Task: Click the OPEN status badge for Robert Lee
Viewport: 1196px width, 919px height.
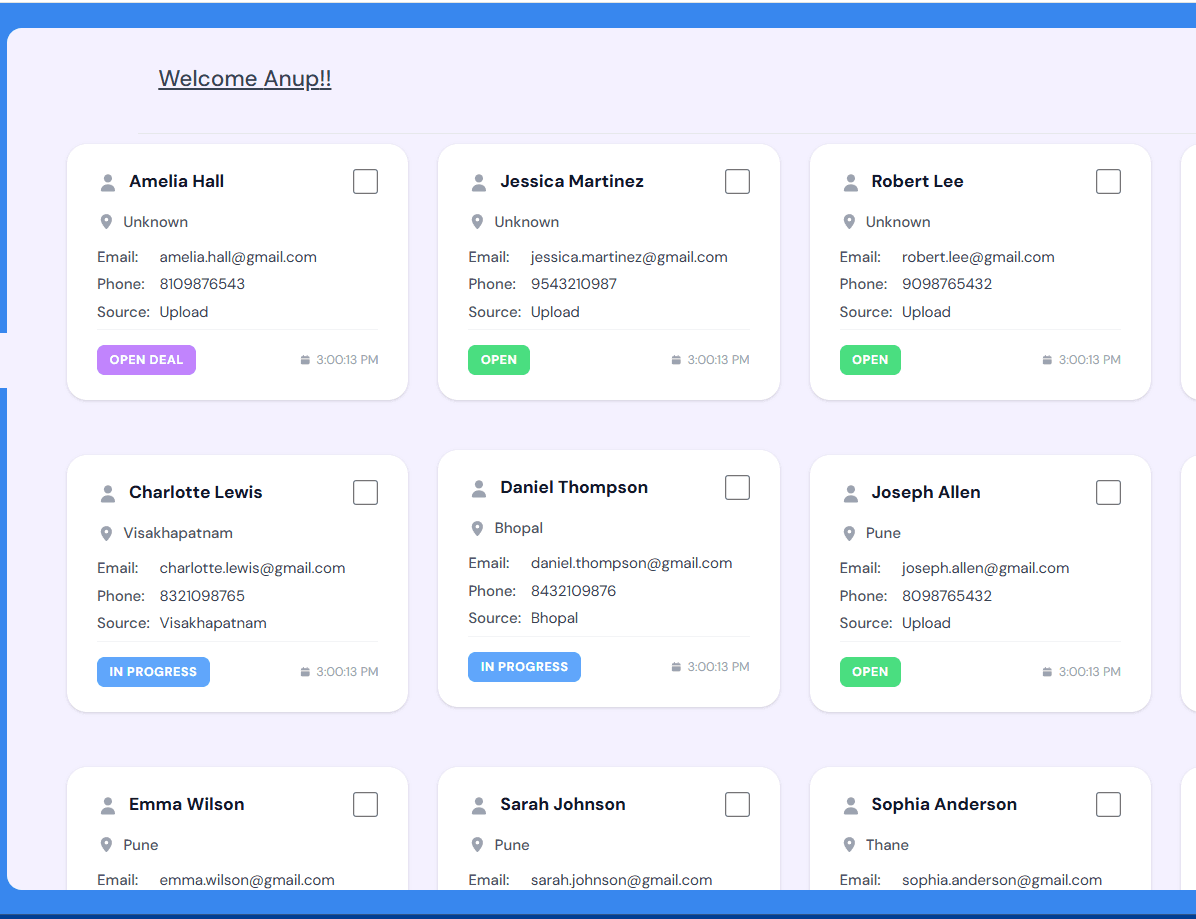Action: coord(870,359)
